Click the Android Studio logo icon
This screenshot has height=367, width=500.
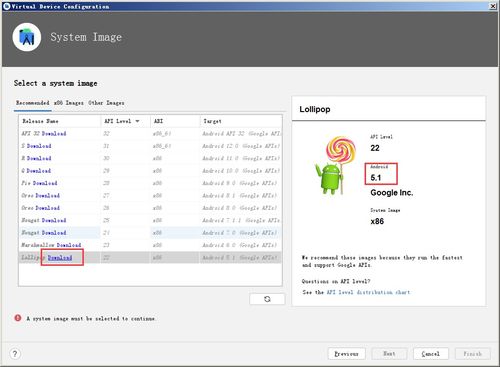27,37
